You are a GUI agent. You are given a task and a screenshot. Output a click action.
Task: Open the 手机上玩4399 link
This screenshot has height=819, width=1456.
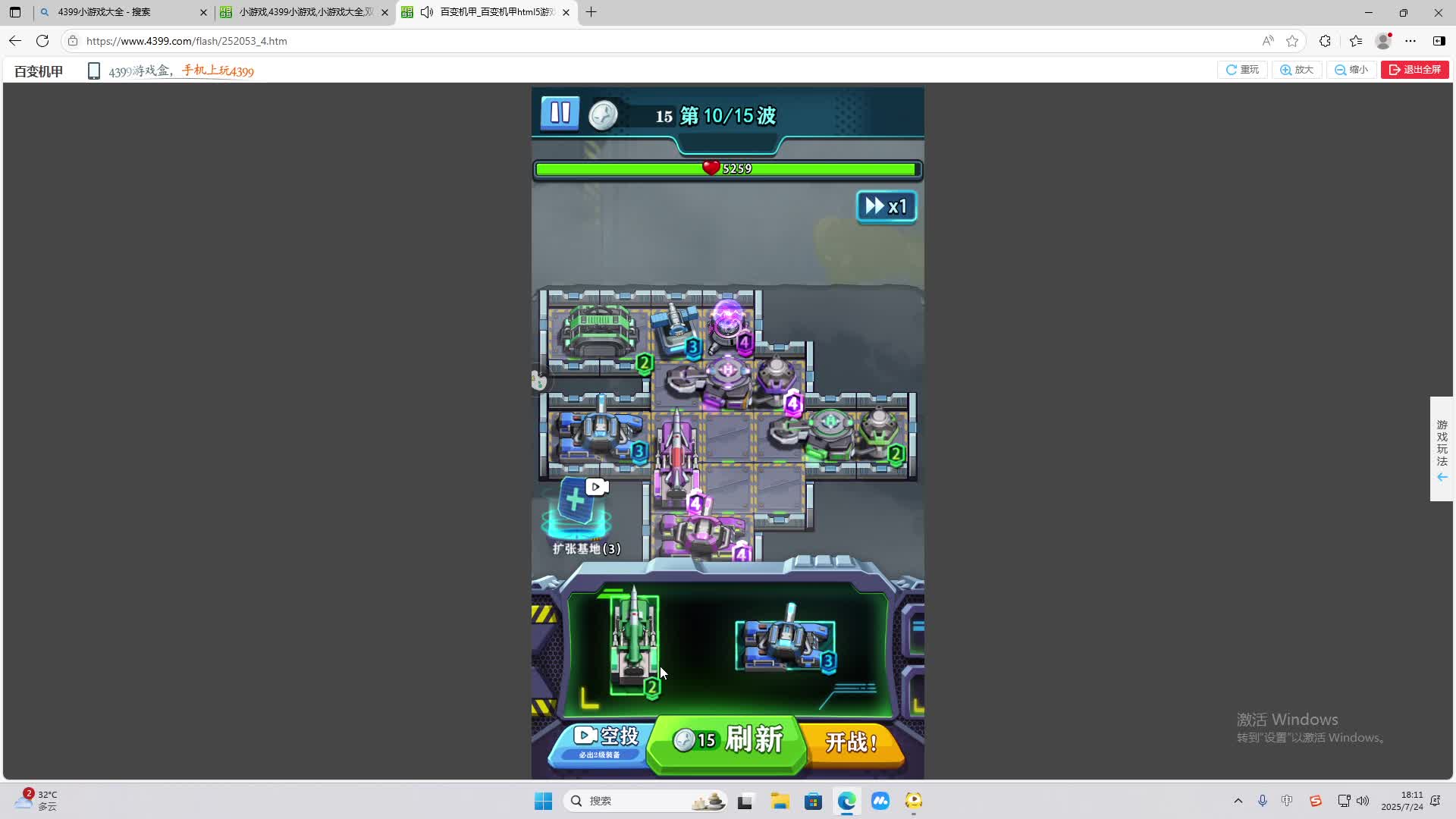point(218,71)
